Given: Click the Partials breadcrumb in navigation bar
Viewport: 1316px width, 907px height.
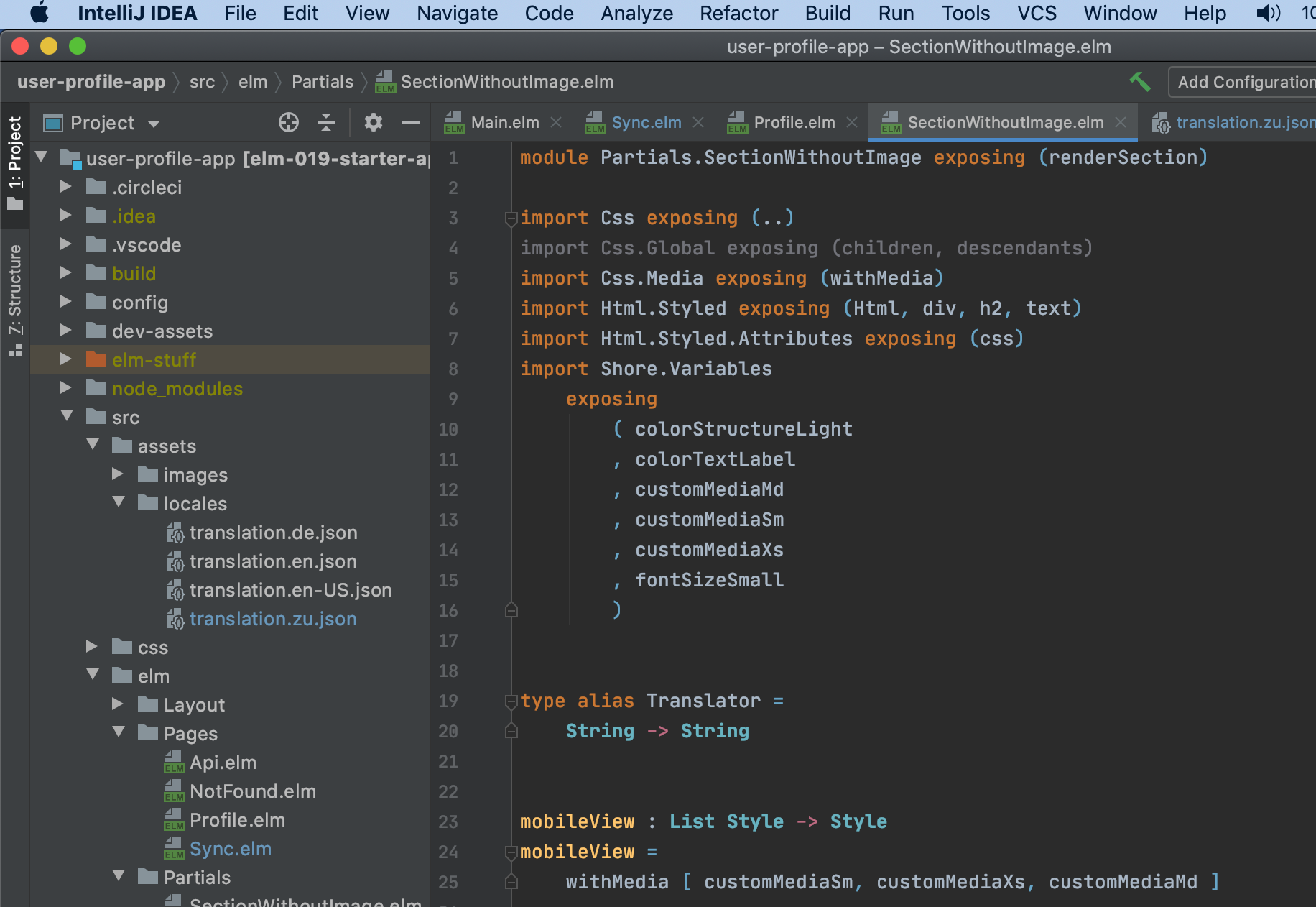Looking at the screenshot, I should coord(322,82).
